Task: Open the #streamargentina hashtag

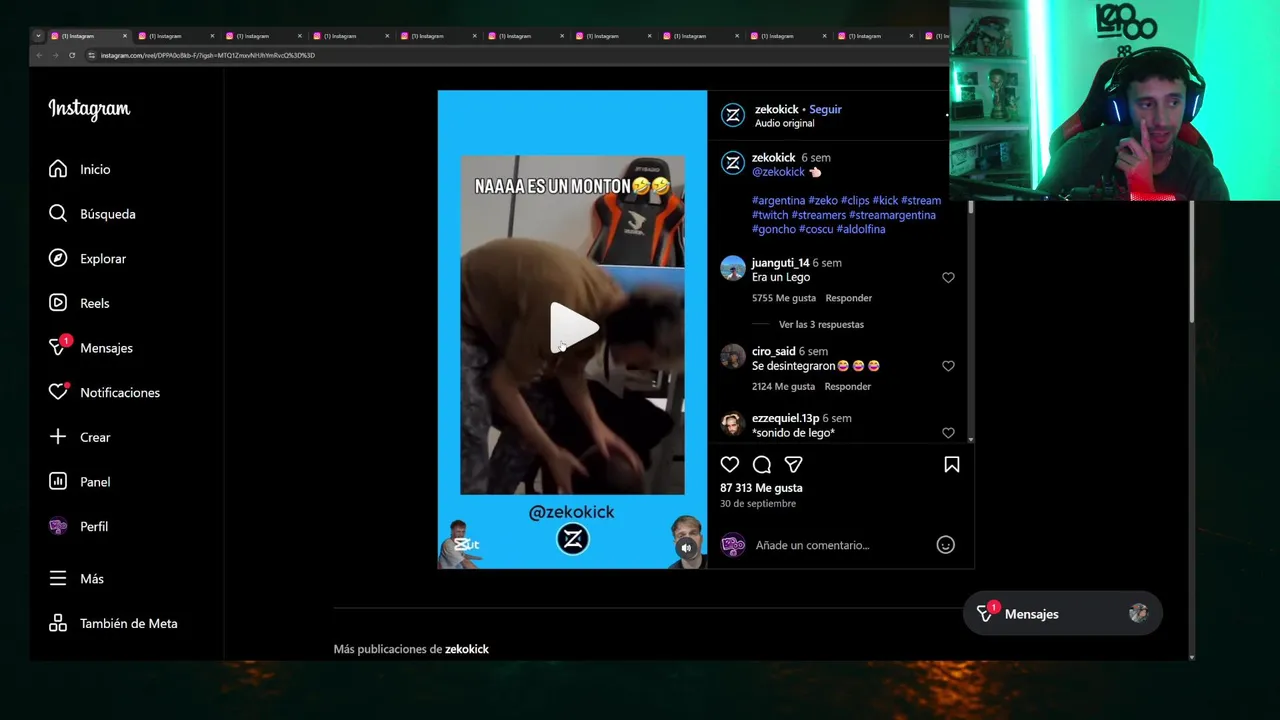Action: point(892,215)
